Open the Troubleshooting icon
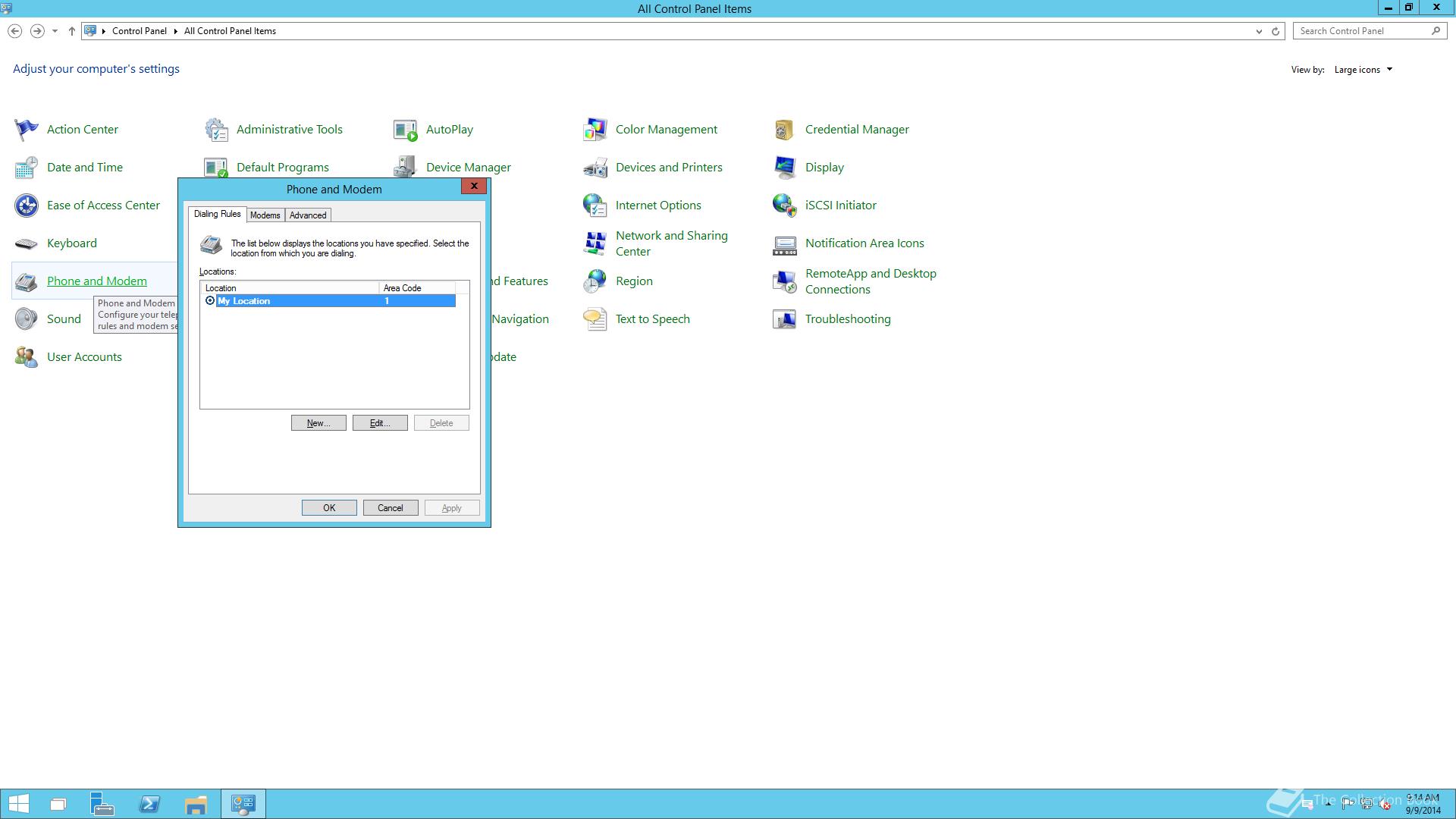1456x819 pixels. click(785, 319)
